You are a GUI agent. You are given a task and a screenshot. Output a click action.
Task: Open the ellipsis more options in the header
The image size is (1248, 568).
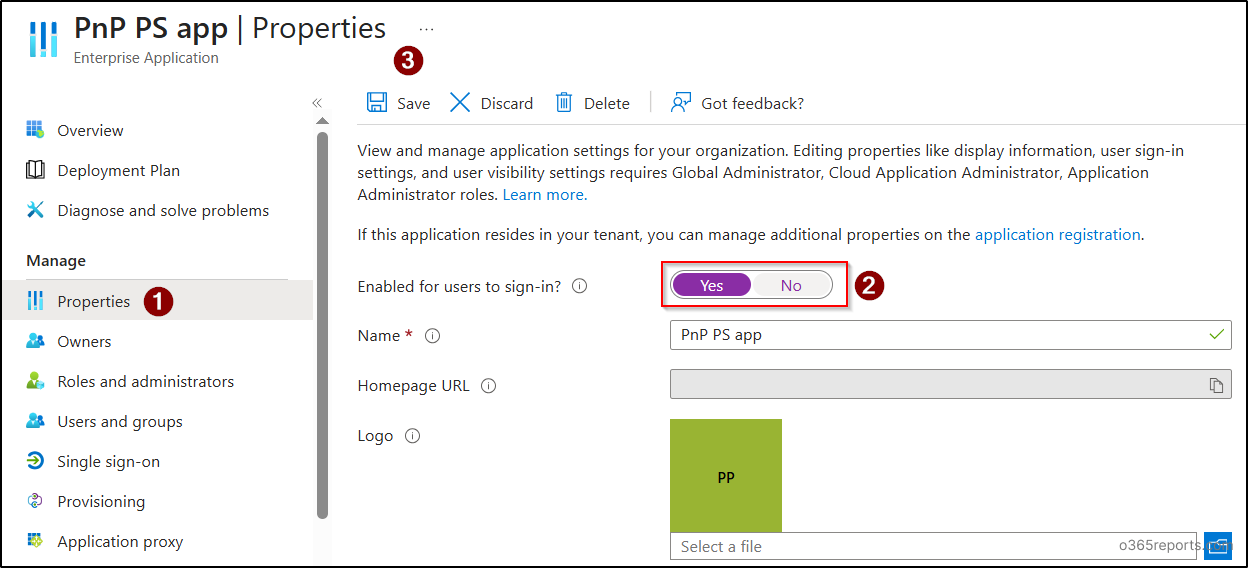point(427,30)
